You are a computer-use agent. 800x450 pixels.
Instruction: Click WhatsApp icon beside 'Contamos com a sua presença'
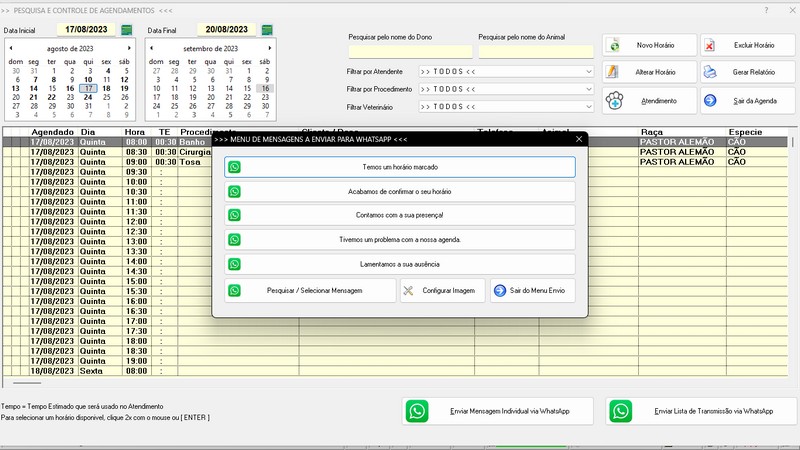tap(235, 215)
